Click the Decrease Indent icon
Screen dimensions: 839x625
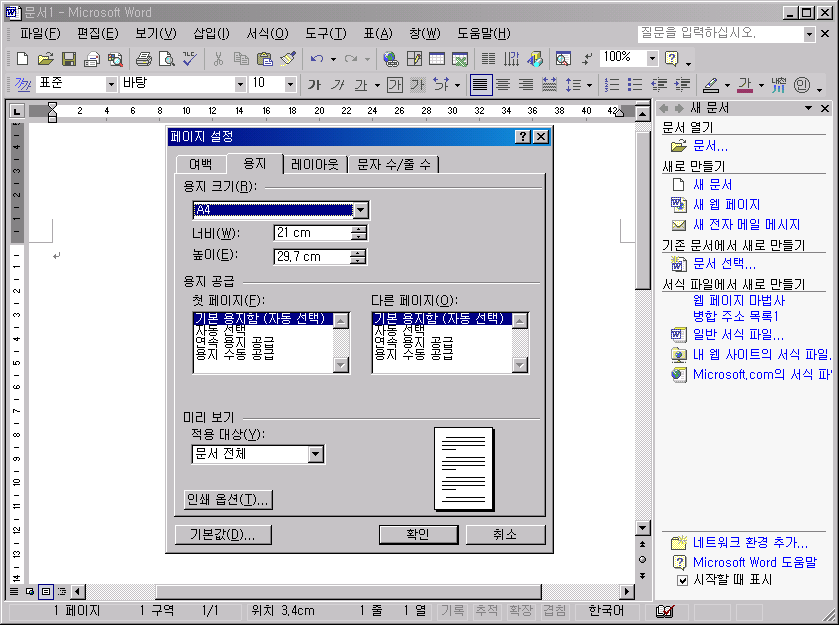pyautogui.click(x=659, y=85)
